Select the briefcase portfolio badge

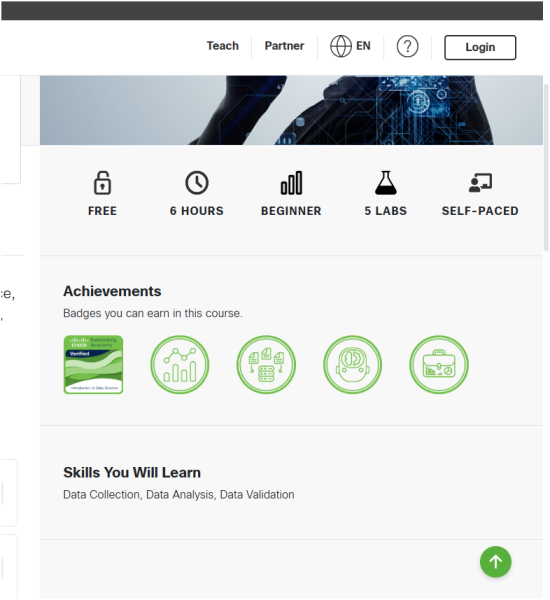(x=439, y=365)
